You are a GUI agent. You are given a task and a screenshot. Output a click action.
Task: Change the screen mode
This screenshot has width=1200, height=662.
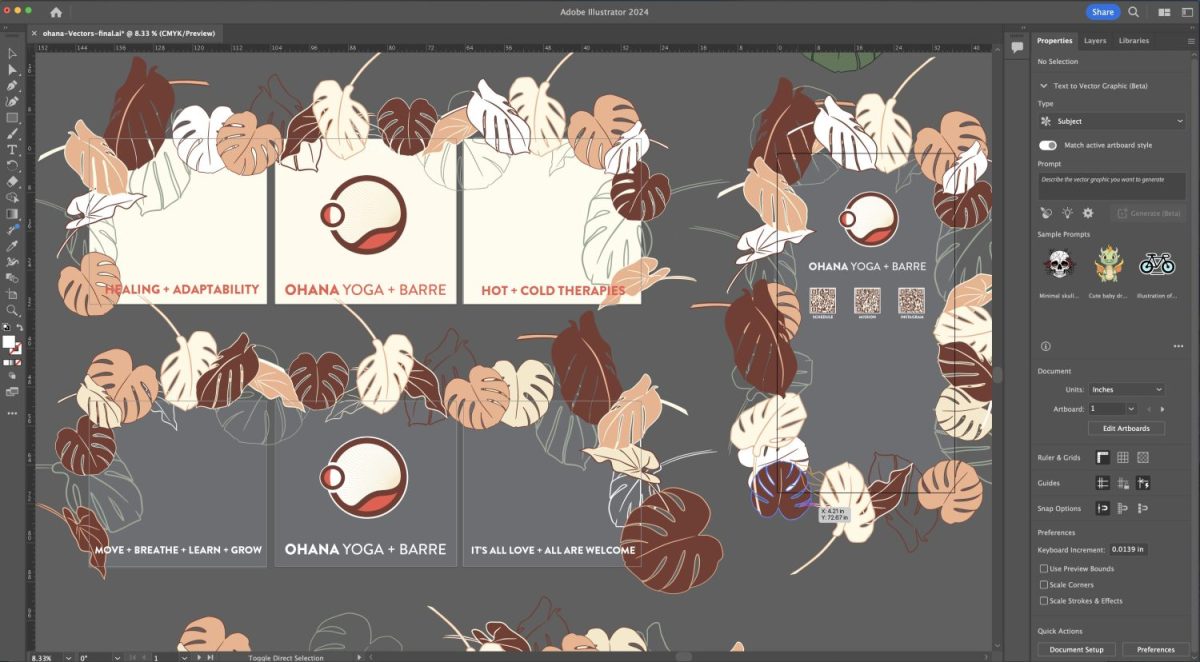[12, 392]
